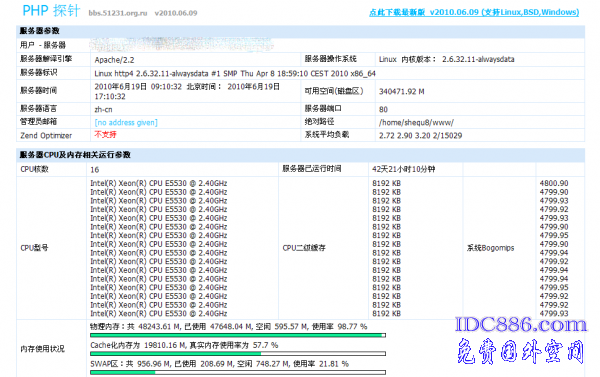Screen dimensions: 600x377
Task: Click the SWAP usage progress bar
Action: pos(238,372)
